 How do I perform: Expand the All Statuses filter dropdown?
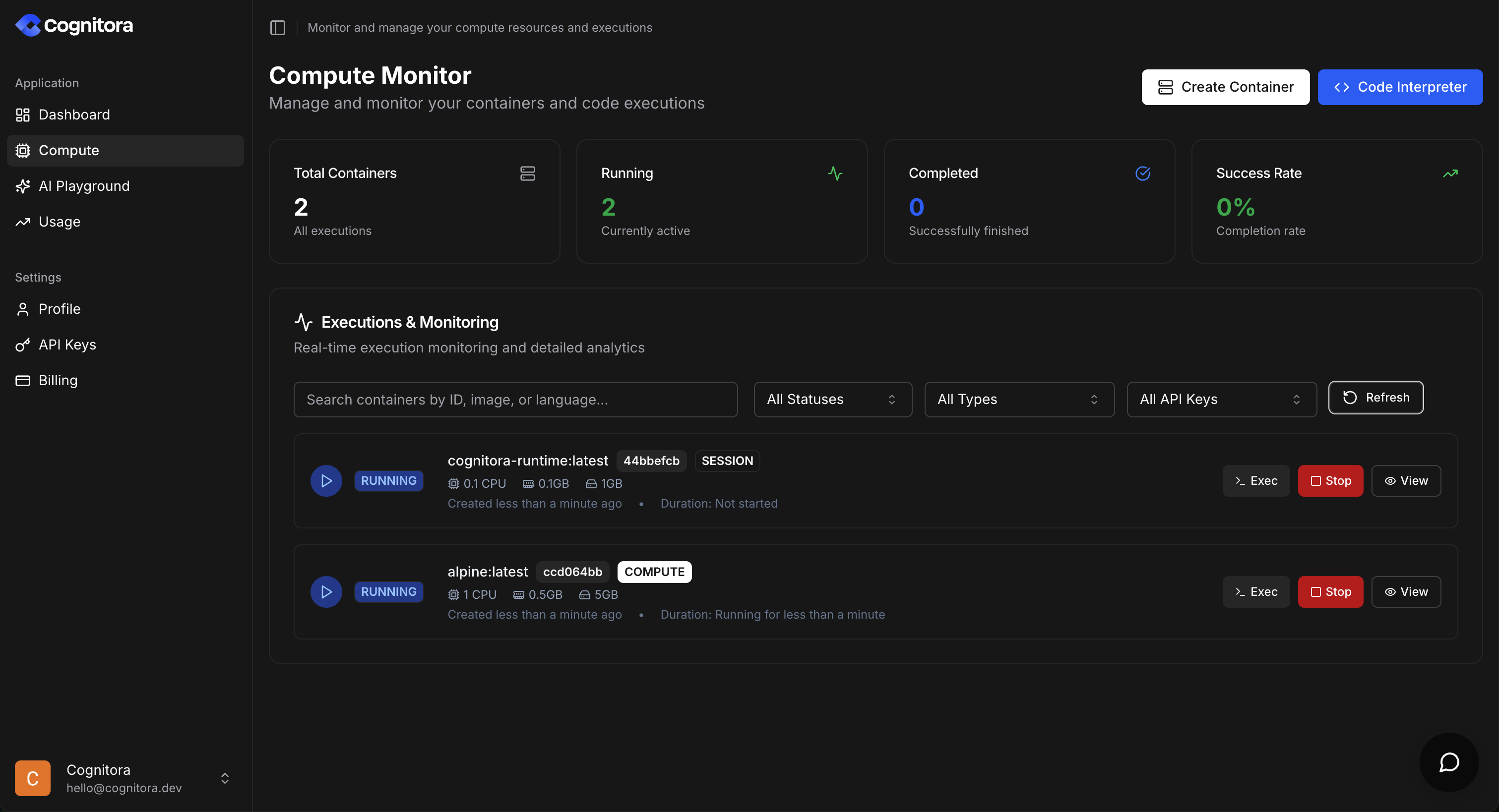pyautogui.click(x=832, y=399)
